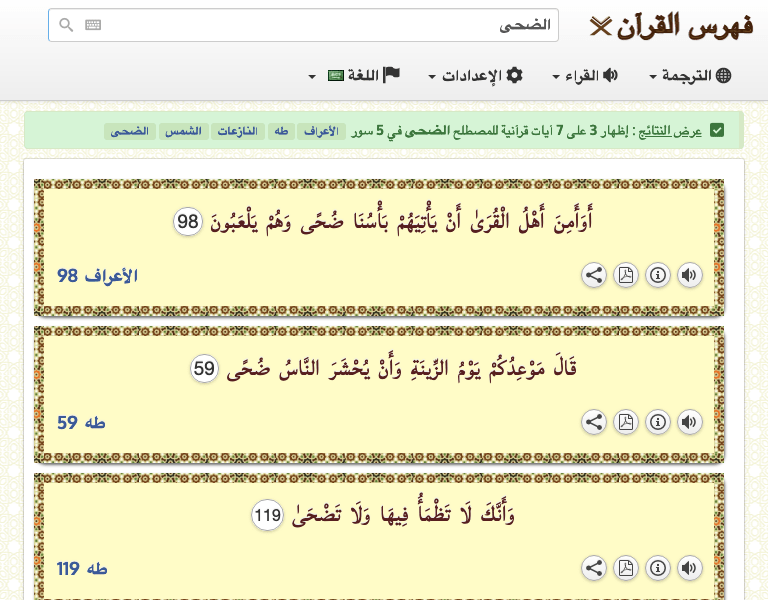Export Al-A'raf verse 98 as PDF
The height and width of the screenshot is (600, 768).
pyautogui.click(x=626, y=276)
